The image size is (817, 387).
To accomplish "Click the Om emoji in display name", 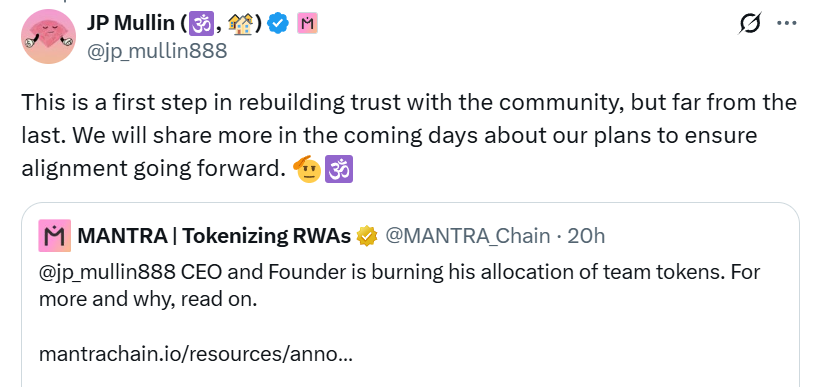I will pos(197,23).
